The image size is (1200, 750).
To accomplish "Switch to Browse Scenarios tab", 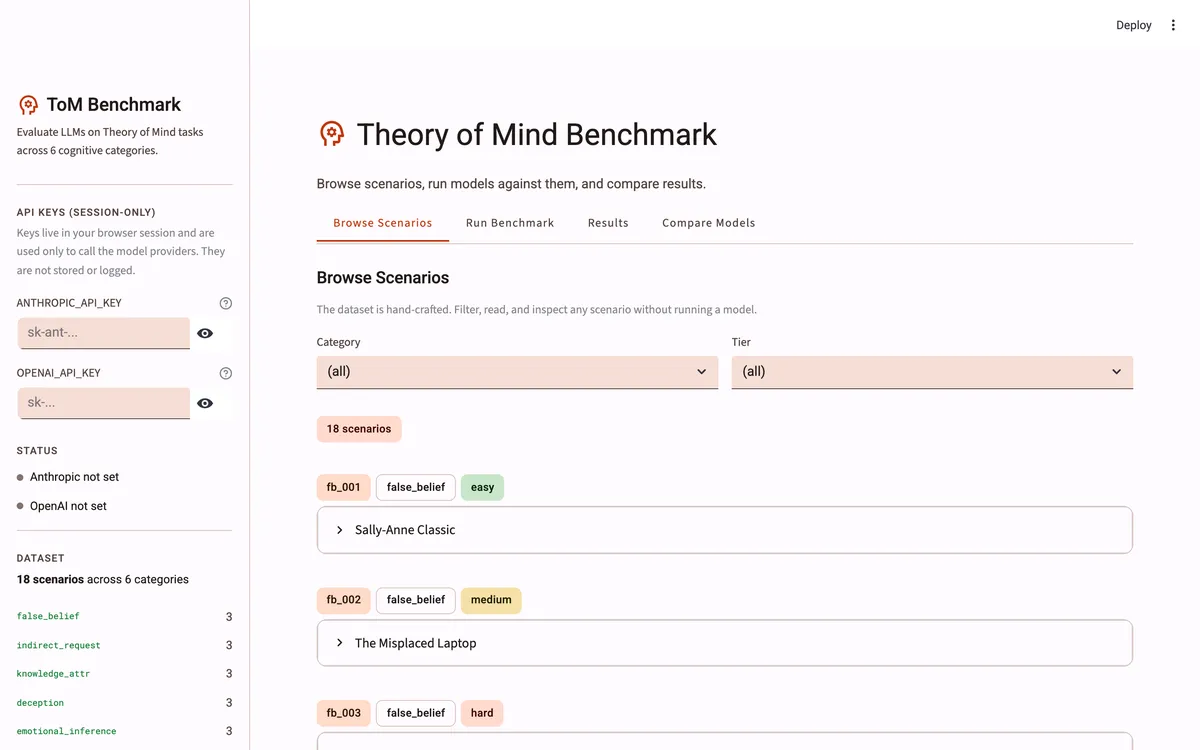I will click(383, 223).
